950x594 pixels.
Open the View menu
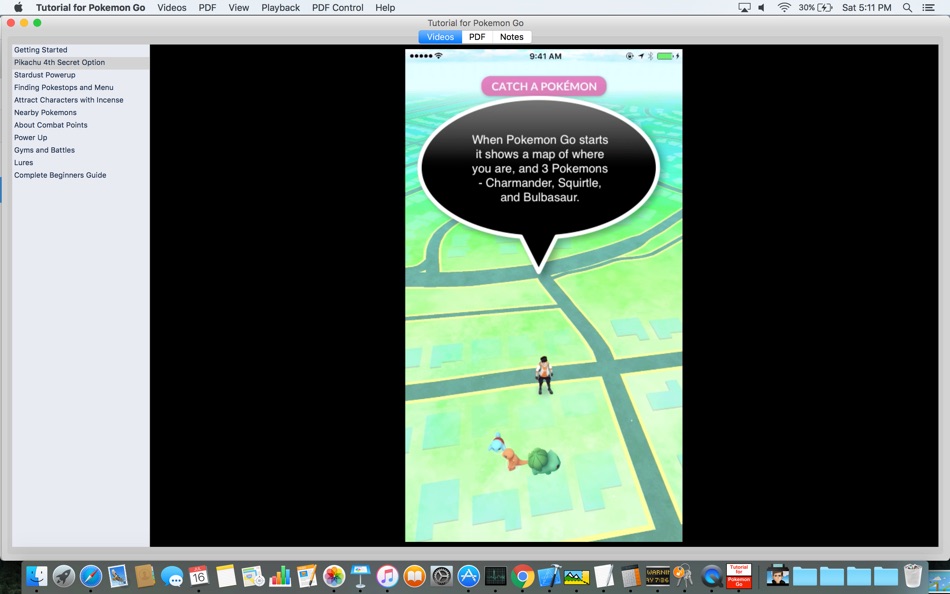[x=239, y=7]
